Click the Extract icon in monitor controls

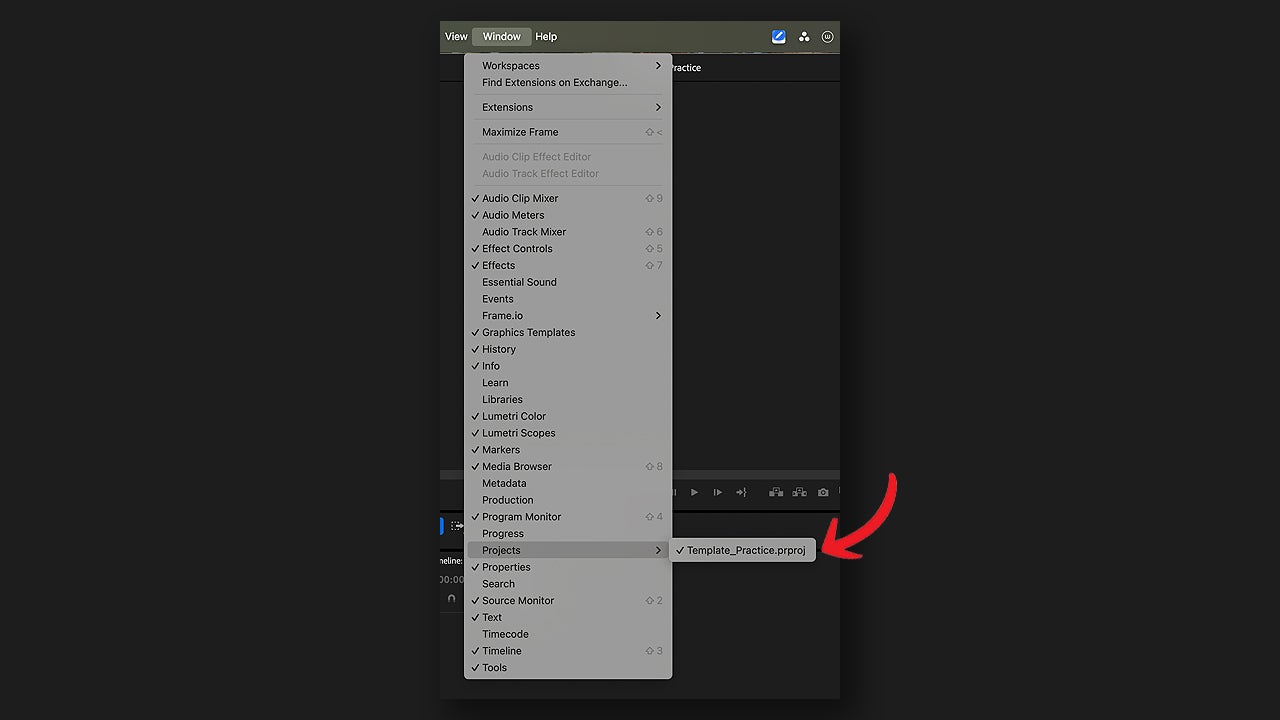coord(799,492)
